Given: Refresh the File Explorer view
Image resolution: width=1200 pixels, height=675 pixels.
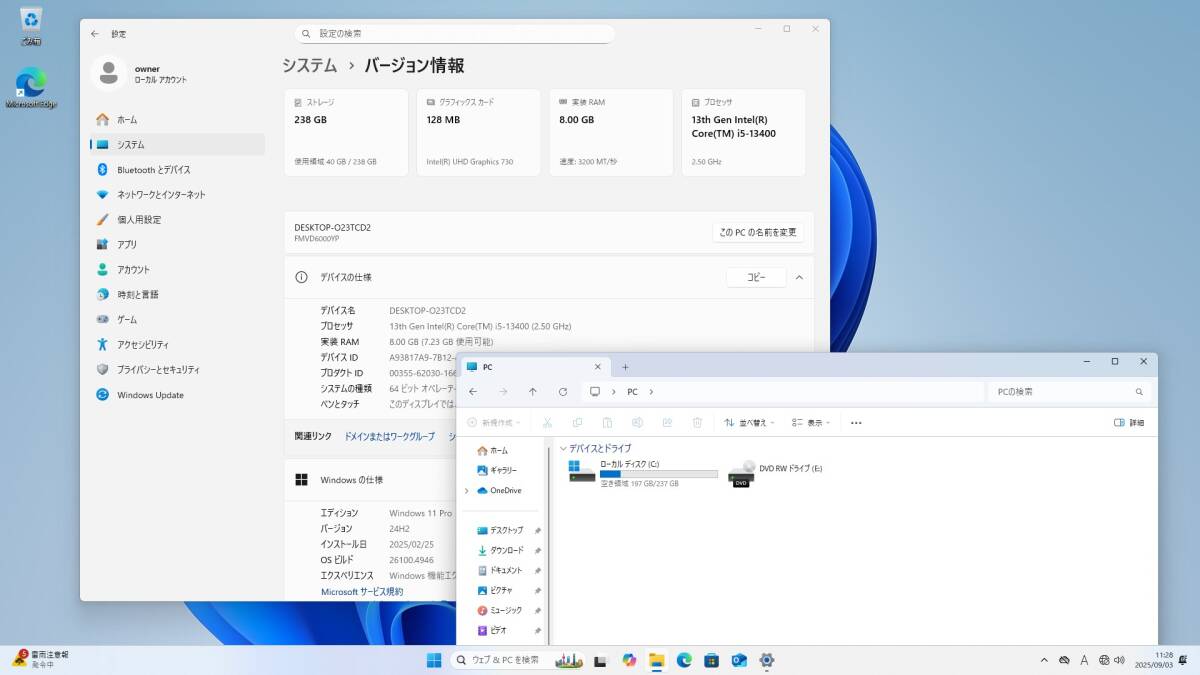Looking at the screenshot, I should coord(563,392).
